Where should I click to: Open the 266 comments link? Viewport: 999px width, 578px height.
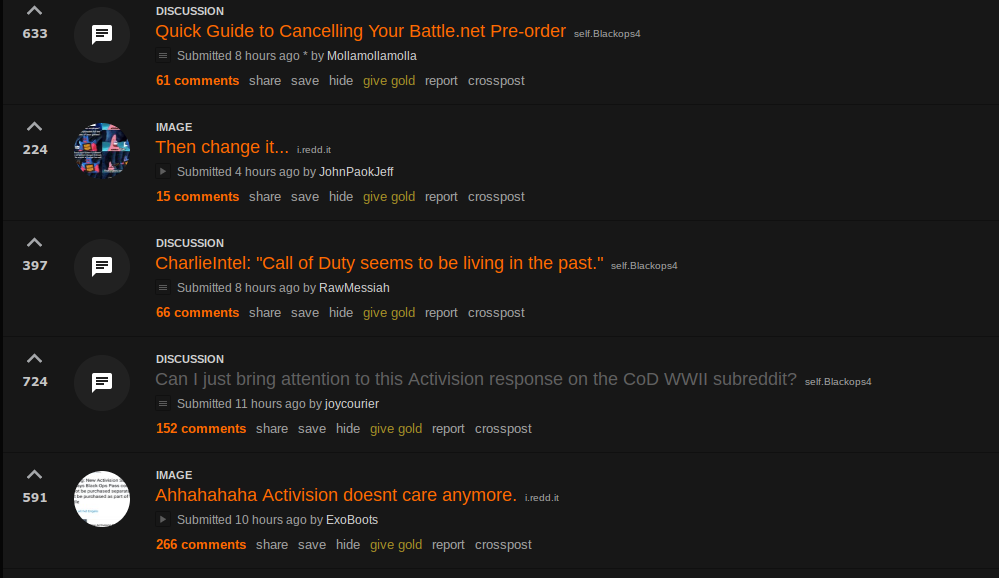point(201,545)
